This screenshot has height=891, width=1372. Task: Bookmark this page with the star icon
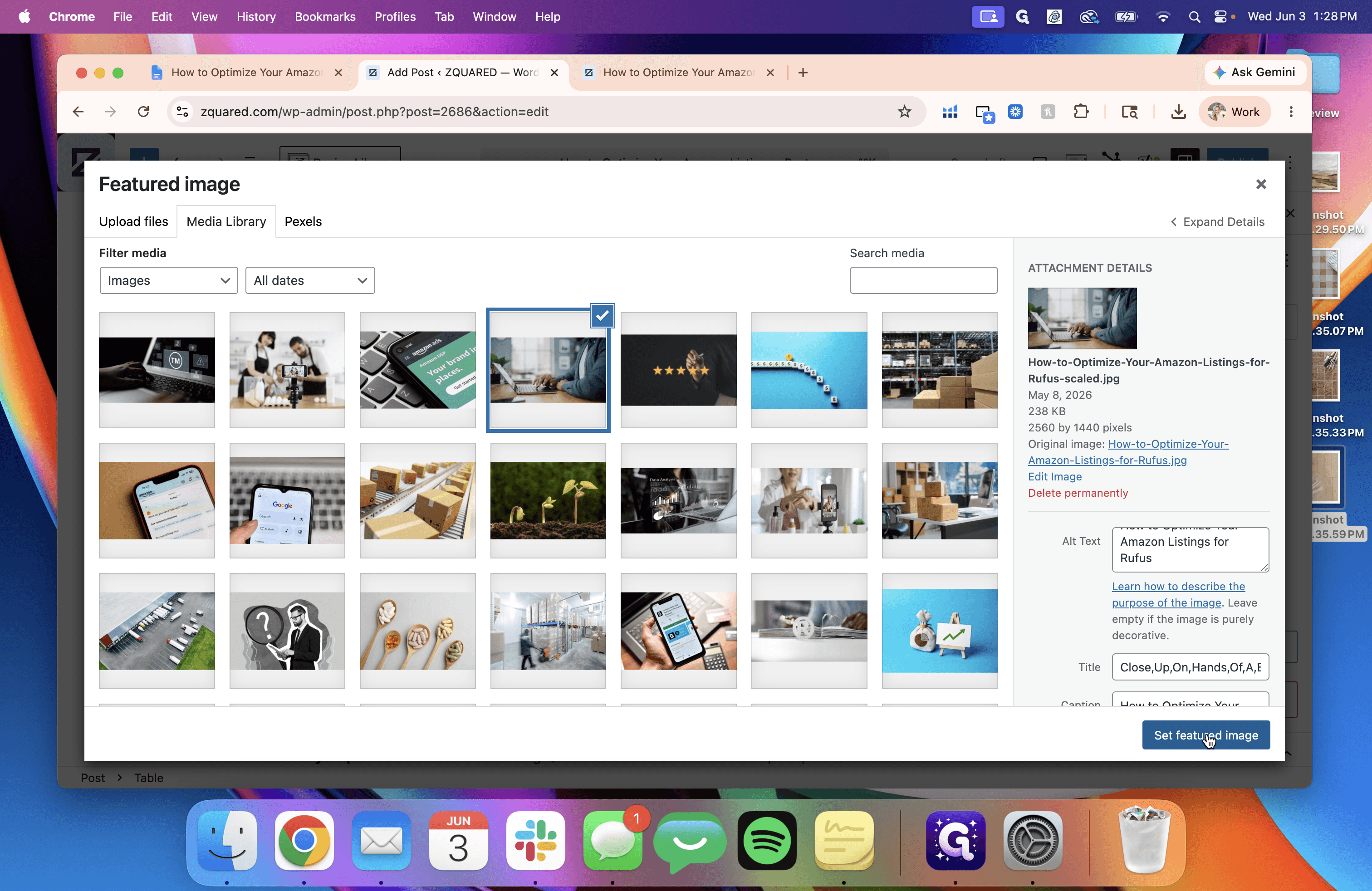tap(904, 112)
